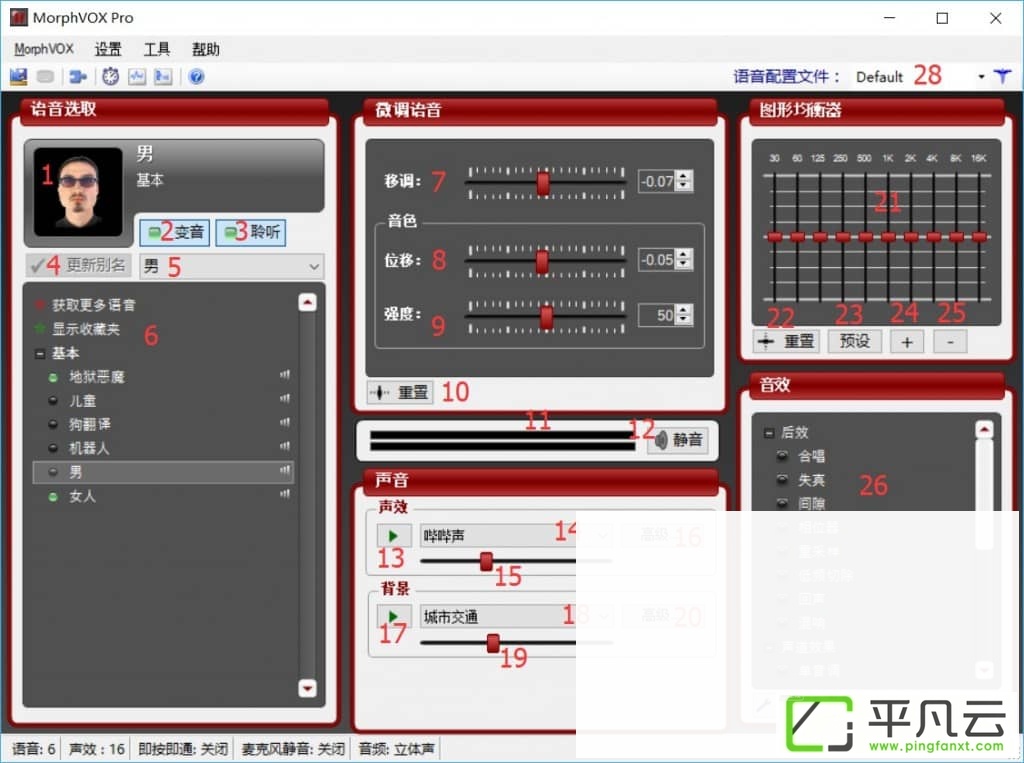
Task: Click the 1K equalizer band slider handle
Action: (888, 237)
